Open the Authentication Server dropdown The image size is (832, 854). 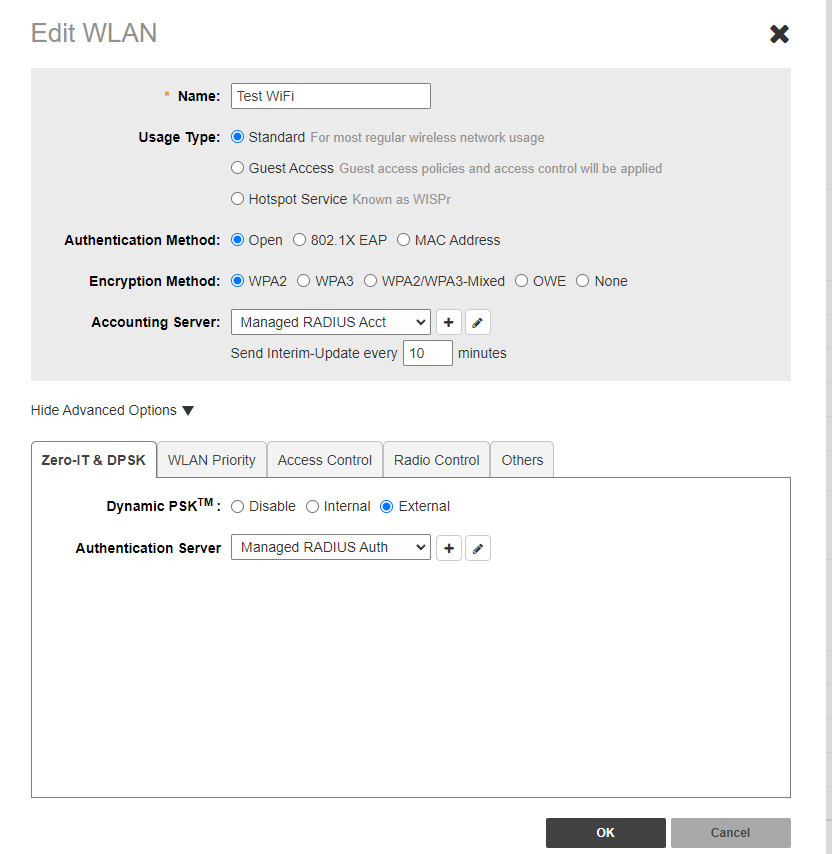[x=331, y=547]
